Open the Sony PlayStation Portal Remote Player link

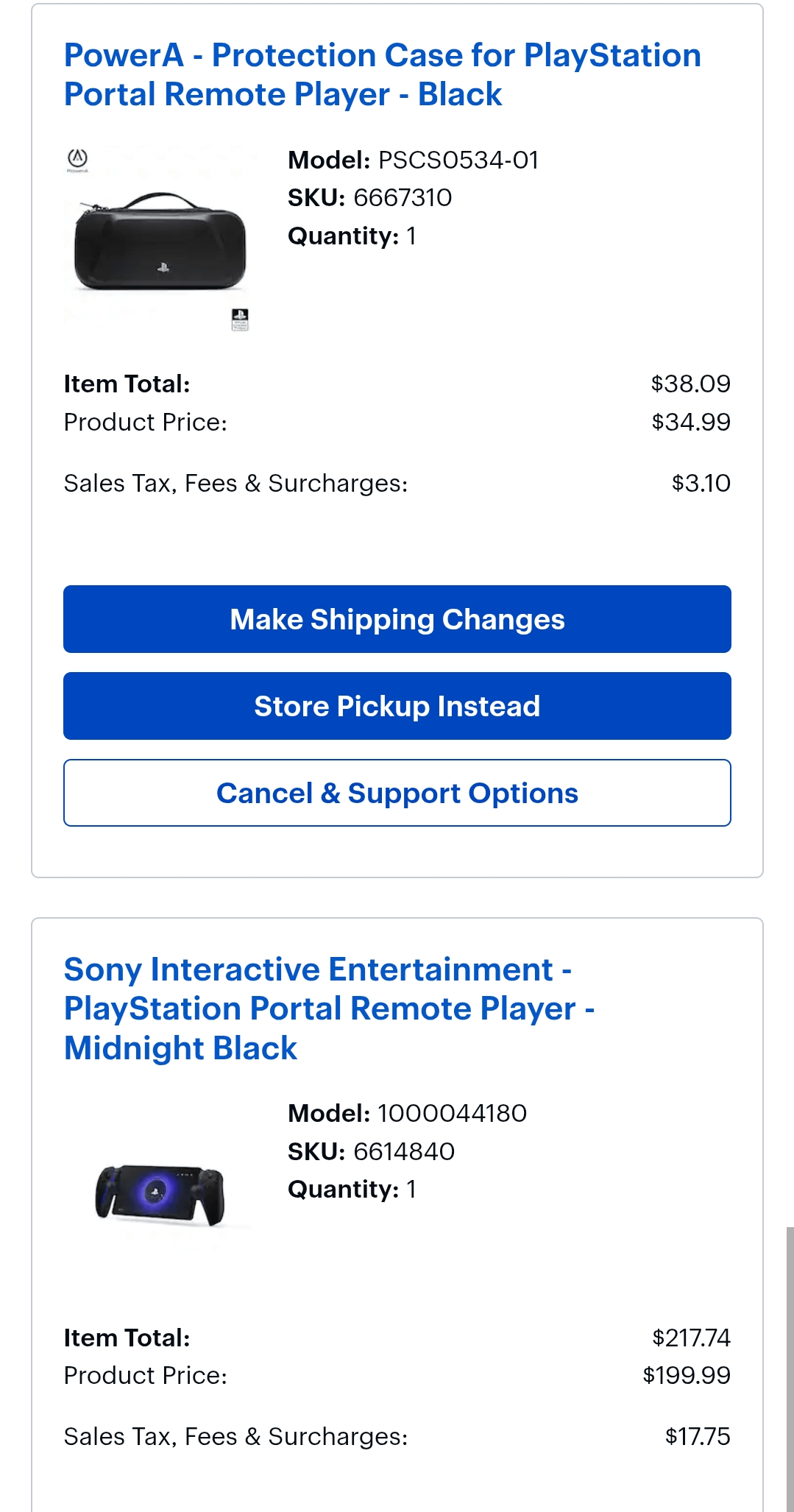coord(329,1008)
